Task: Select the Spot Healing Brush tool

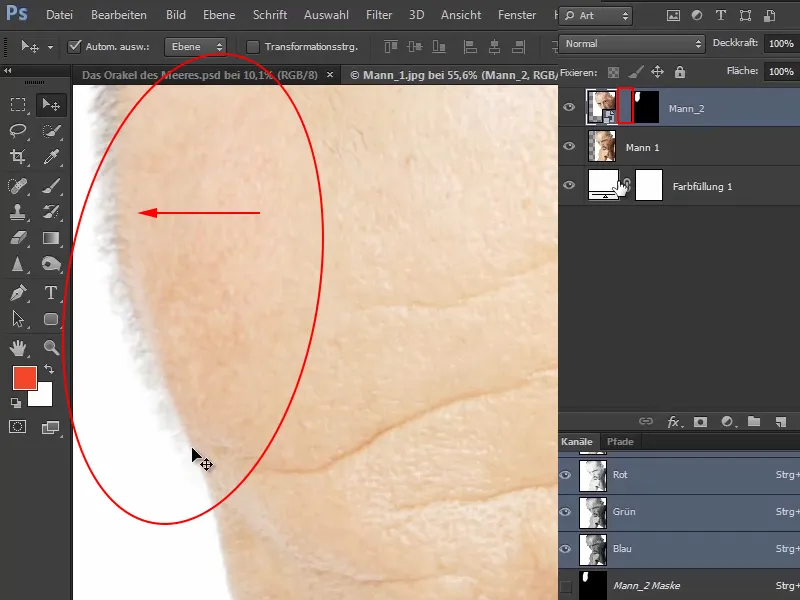Action: 18,186
